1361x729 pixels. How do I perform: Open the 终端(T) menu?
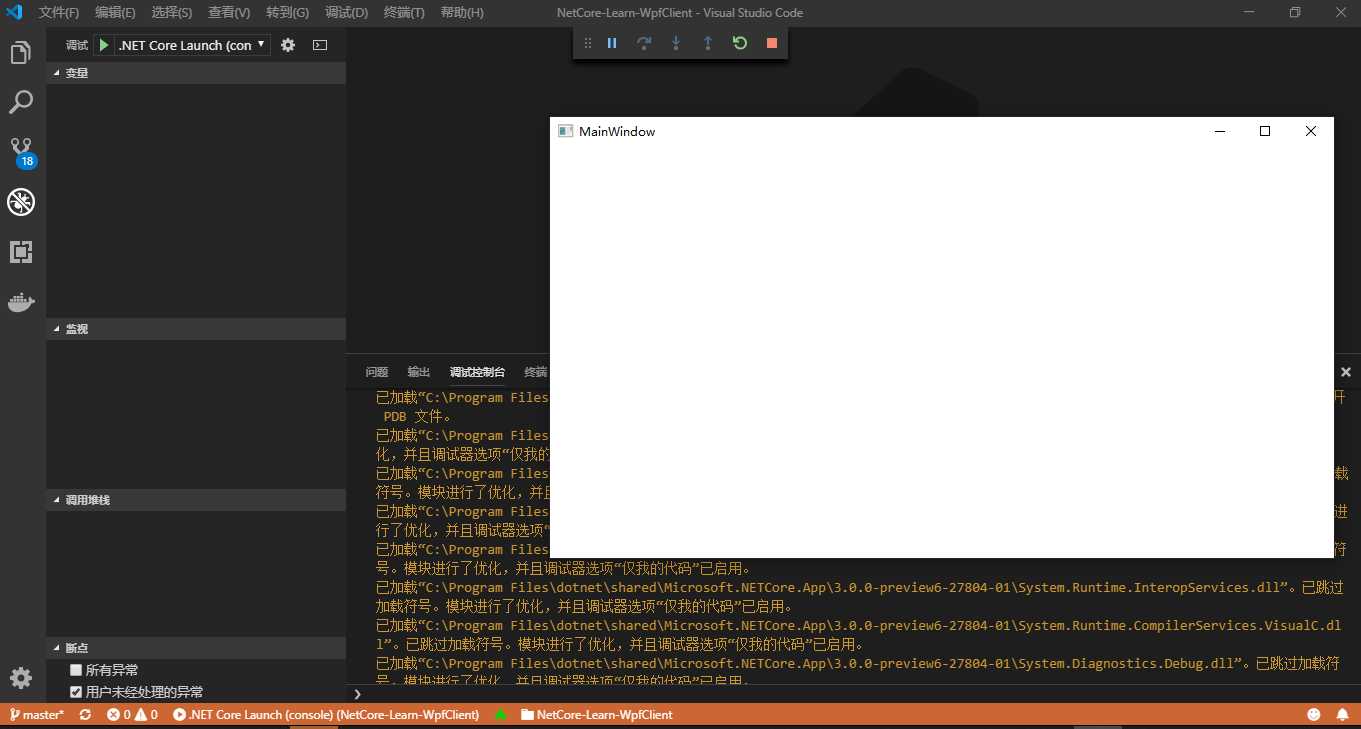[404, 12]
